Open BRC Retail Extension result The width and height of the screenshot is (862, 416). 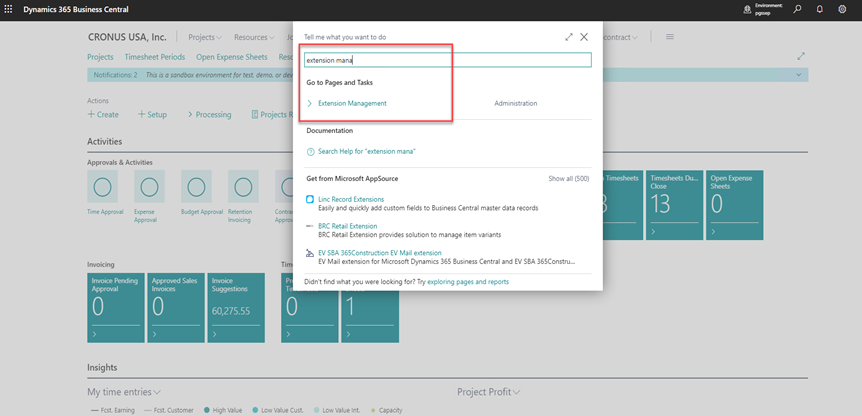[x=347, y=226]
